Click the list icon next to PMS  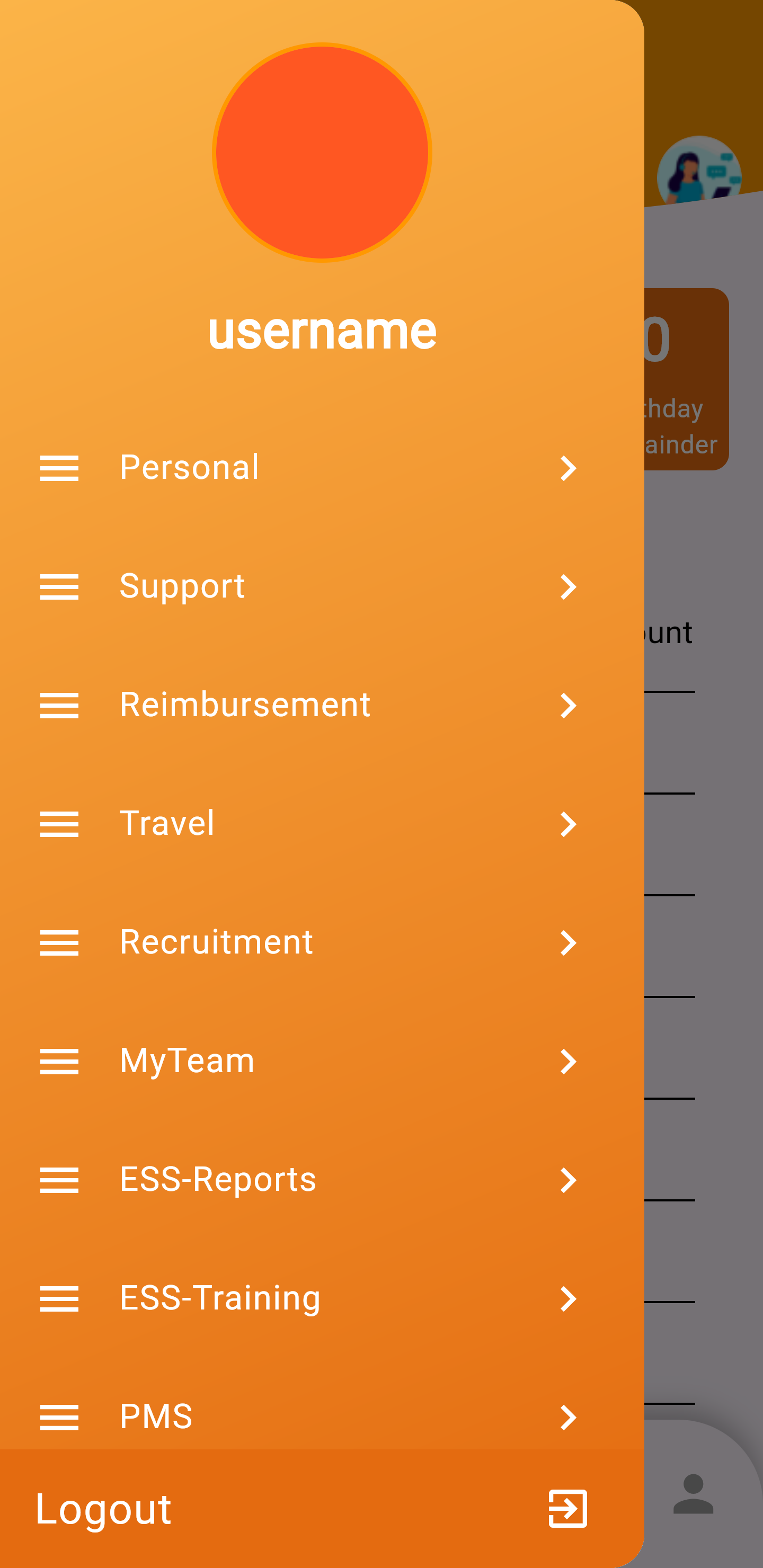click(59, 1418)
